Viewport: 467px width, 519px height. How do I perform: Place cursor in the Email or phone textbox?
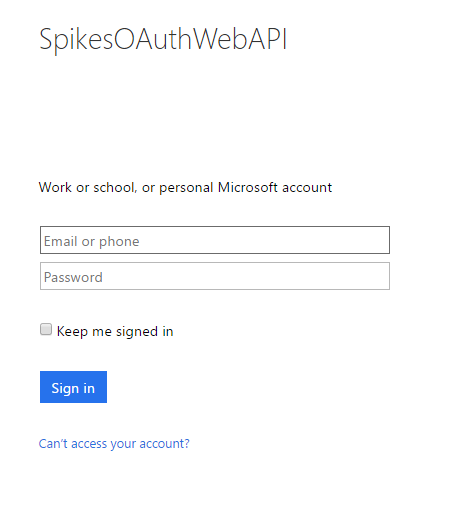tap(215, 240)
